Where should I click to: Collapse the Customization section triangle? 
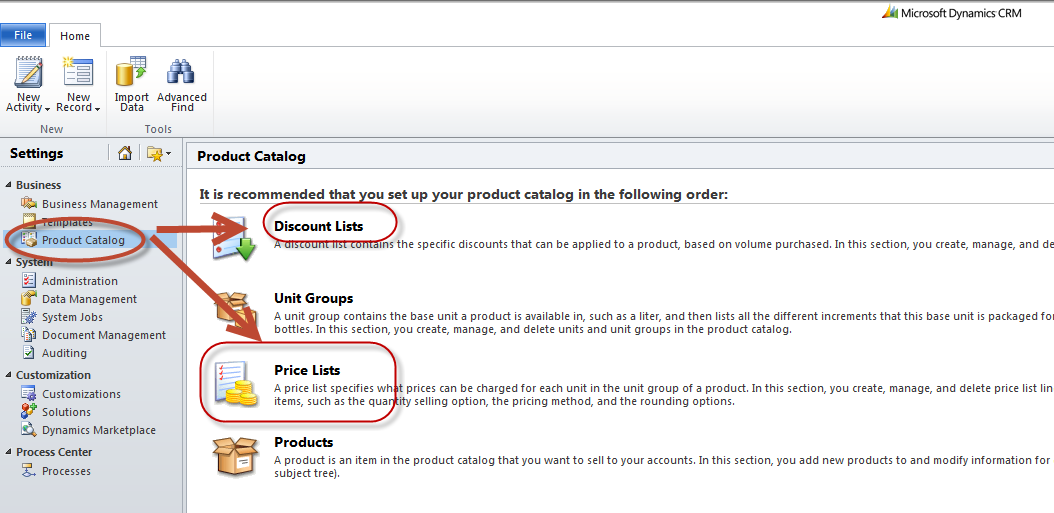(x=9, y=375)
